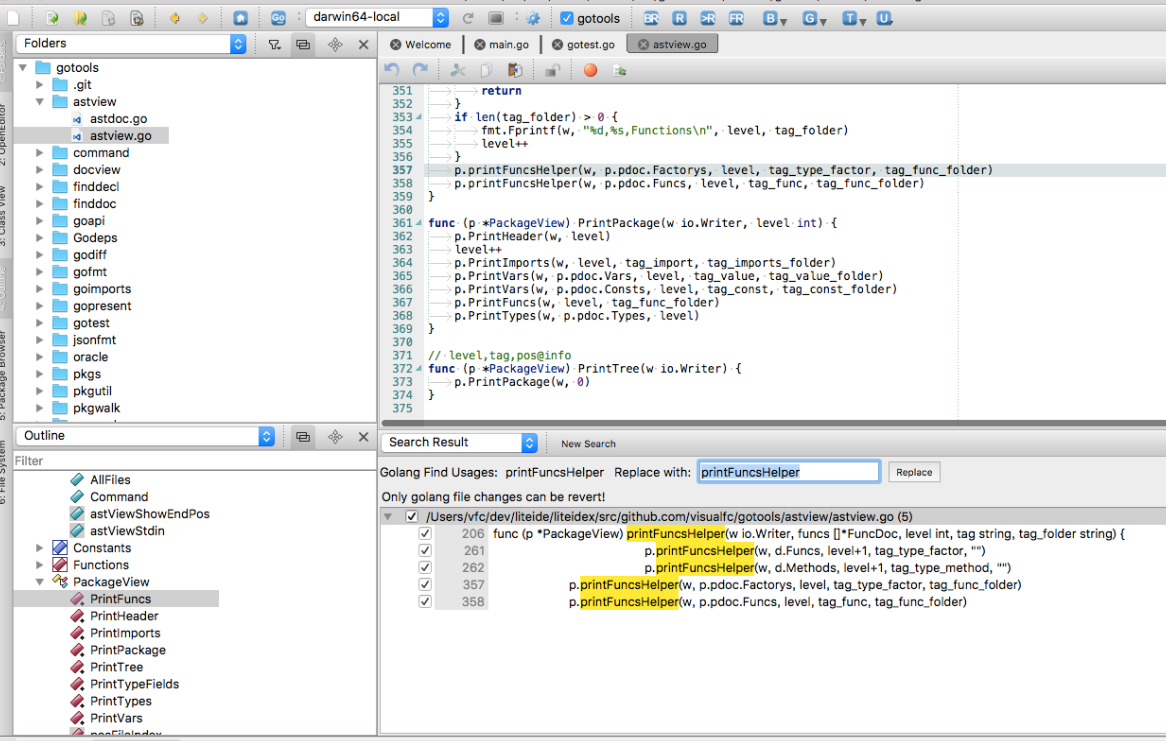
Task: Click the New Search button
Action: (x=588, y=443)
